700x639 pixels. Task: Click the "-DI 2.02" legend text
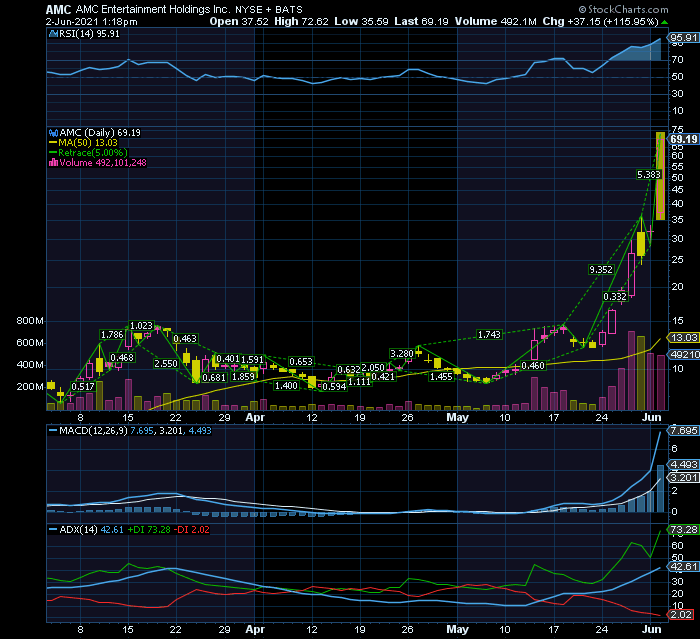(192, 530)
